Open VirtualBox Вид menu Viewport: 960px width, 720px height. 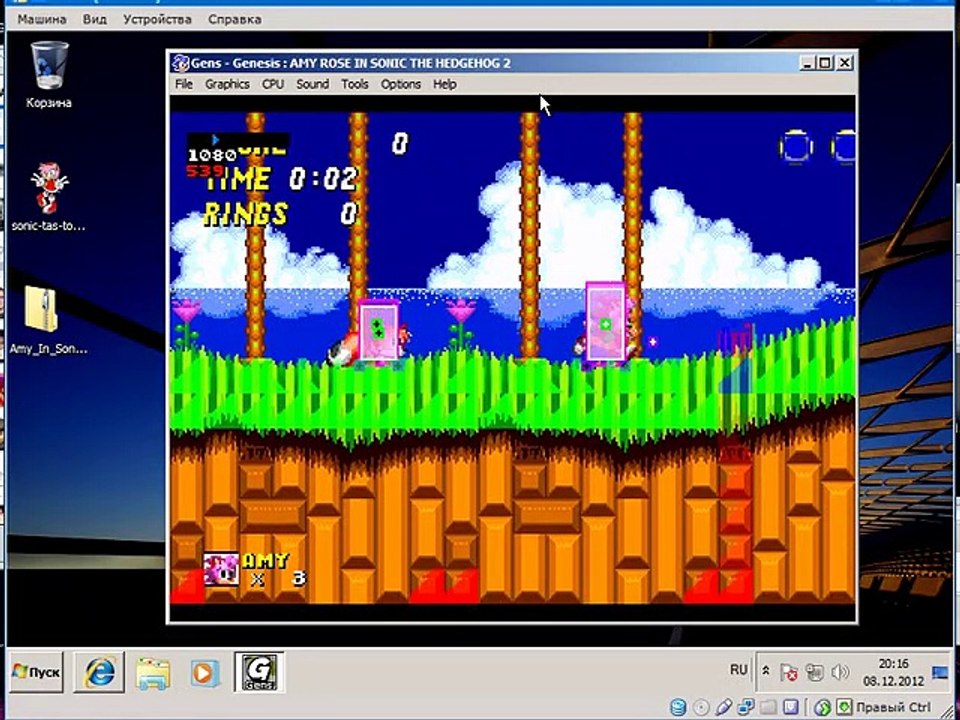tap(95, 20)
